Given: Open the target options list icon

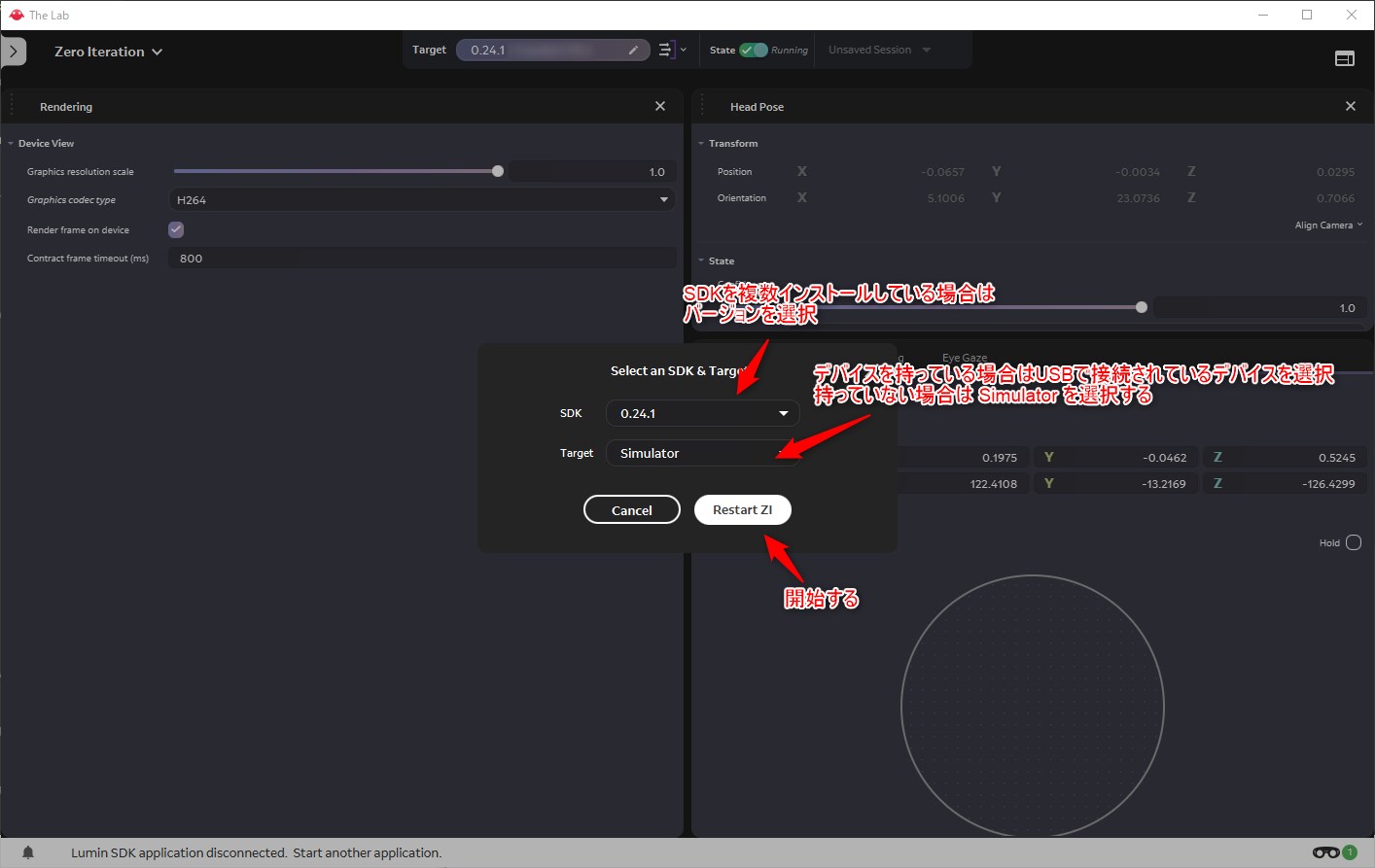Looking at the screenshot, I should [x=672, y=50].
